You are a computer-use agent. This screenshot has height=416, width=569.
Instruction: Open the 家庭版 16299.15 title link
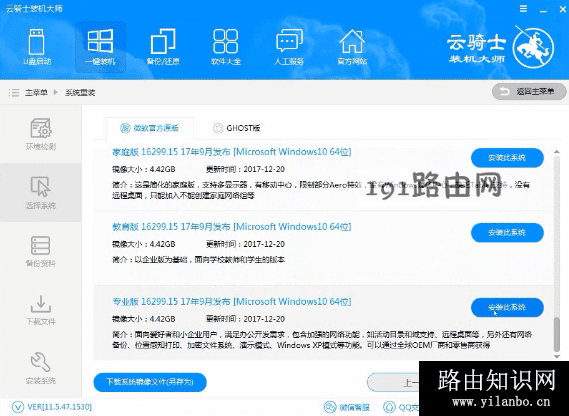pyautogui.click(x=232, y=152)
